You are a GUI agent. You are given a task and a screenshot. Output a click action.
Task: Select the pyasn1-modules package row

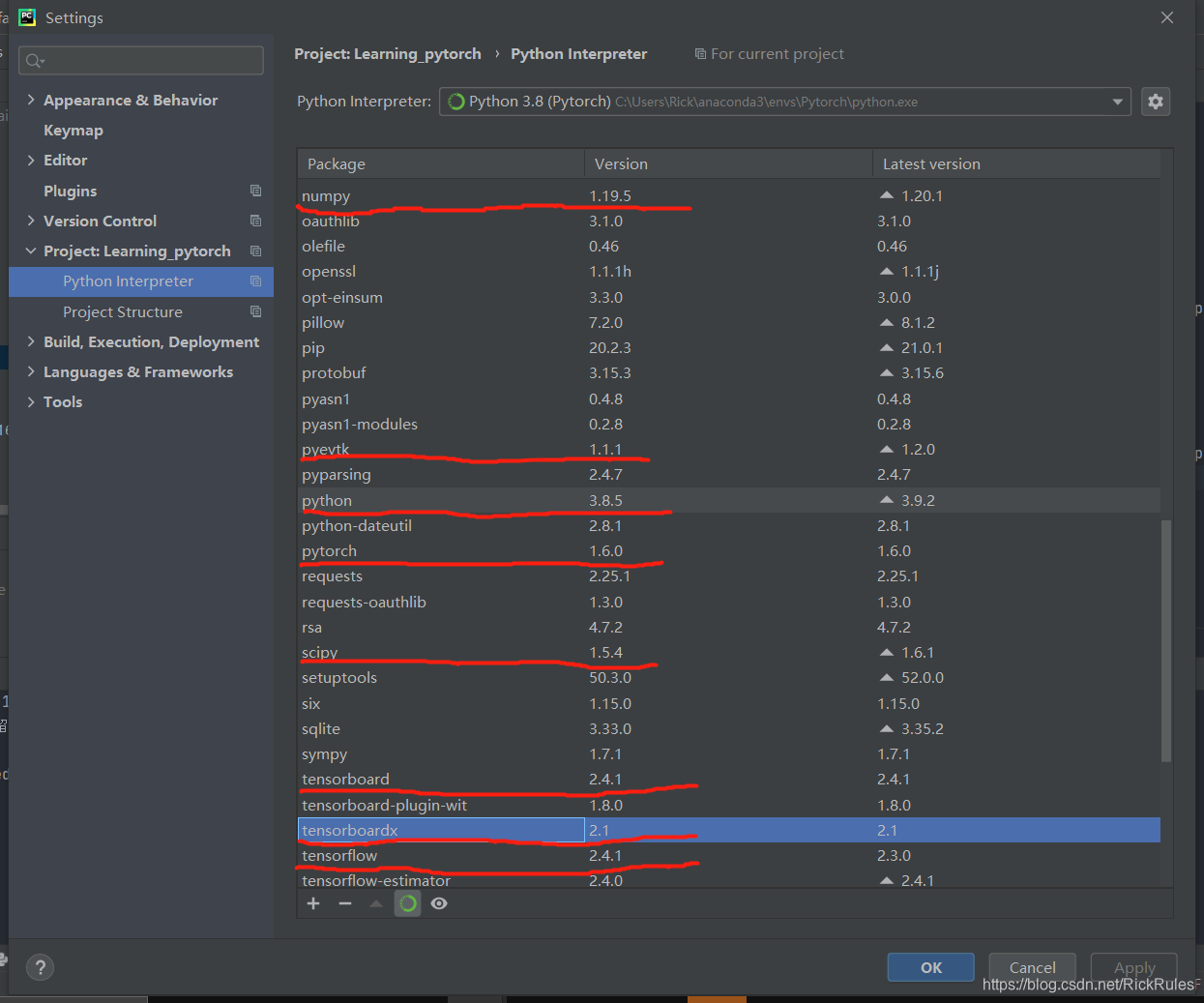coord(729,424)
